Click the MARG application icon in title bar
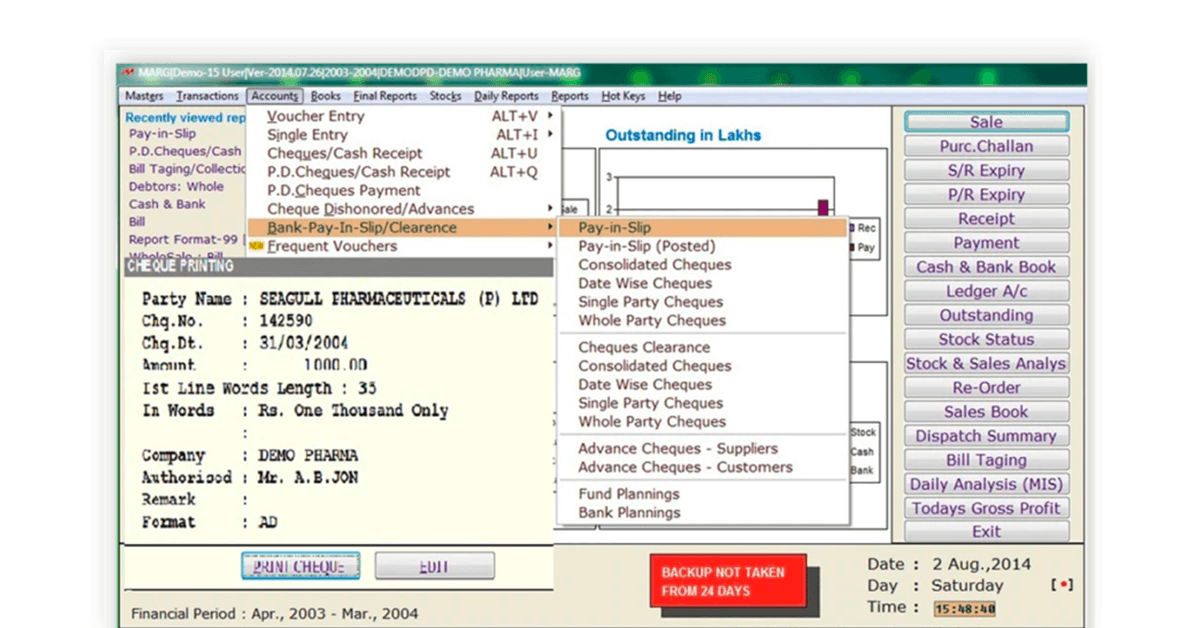This screenshot has width=1200, height=628. tap(128, 73)
